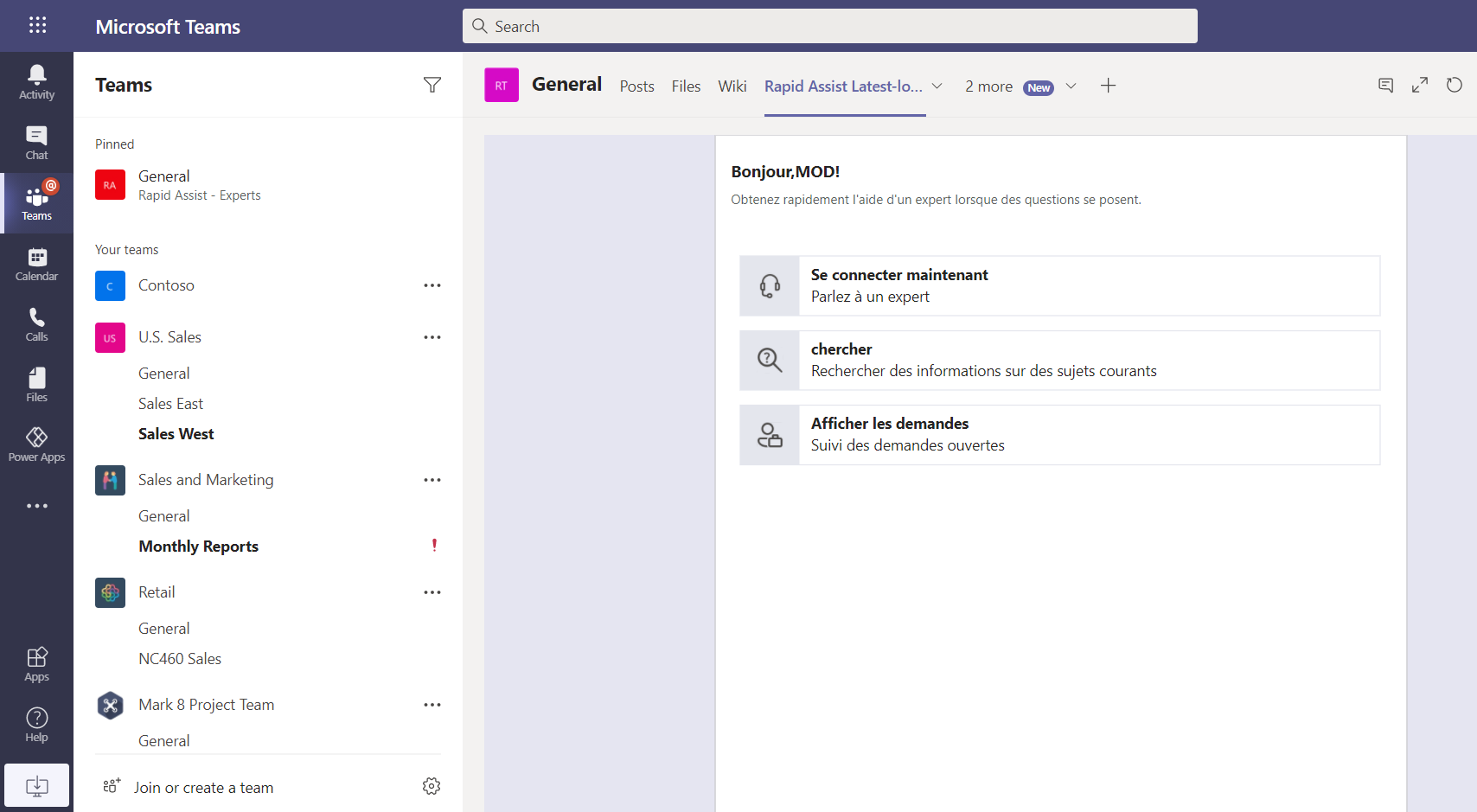Open Rapid Assist tab dropdown chevron
Screen dimensions: 1477x812
pyautogui.click(x=937, y=86)
